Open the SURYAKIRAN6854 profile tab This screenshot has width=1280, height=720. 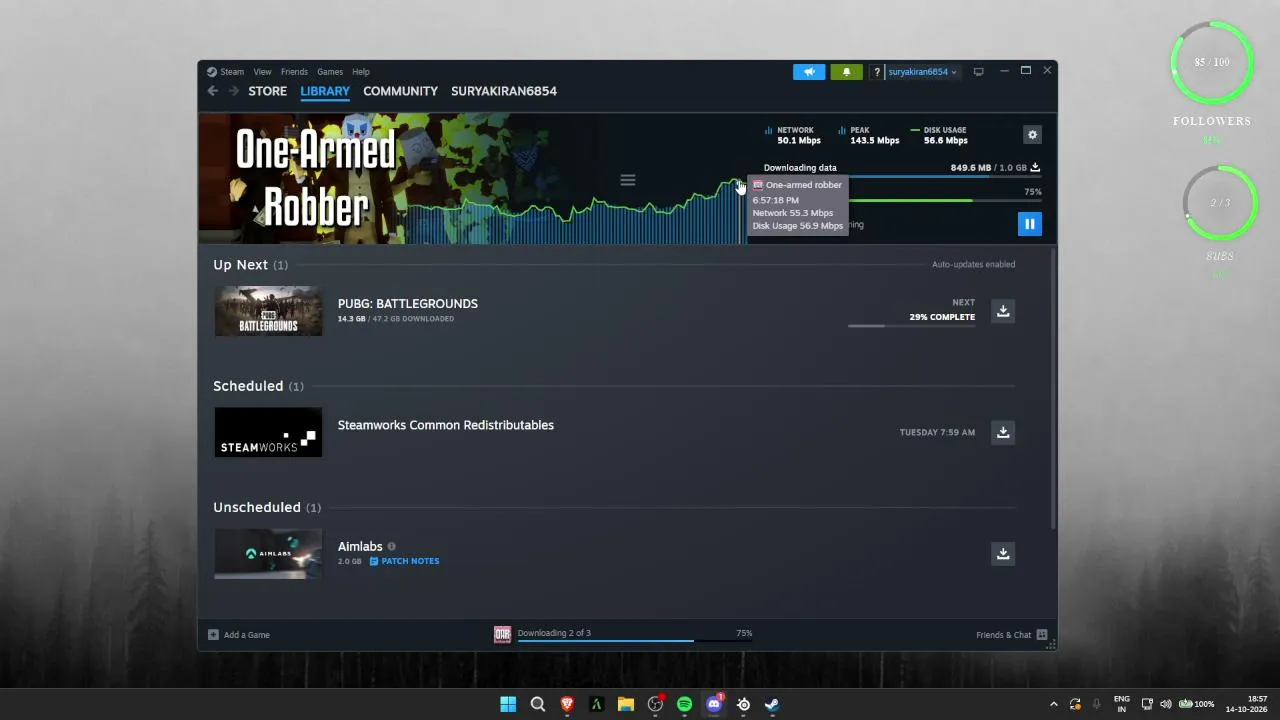[504, 91]
